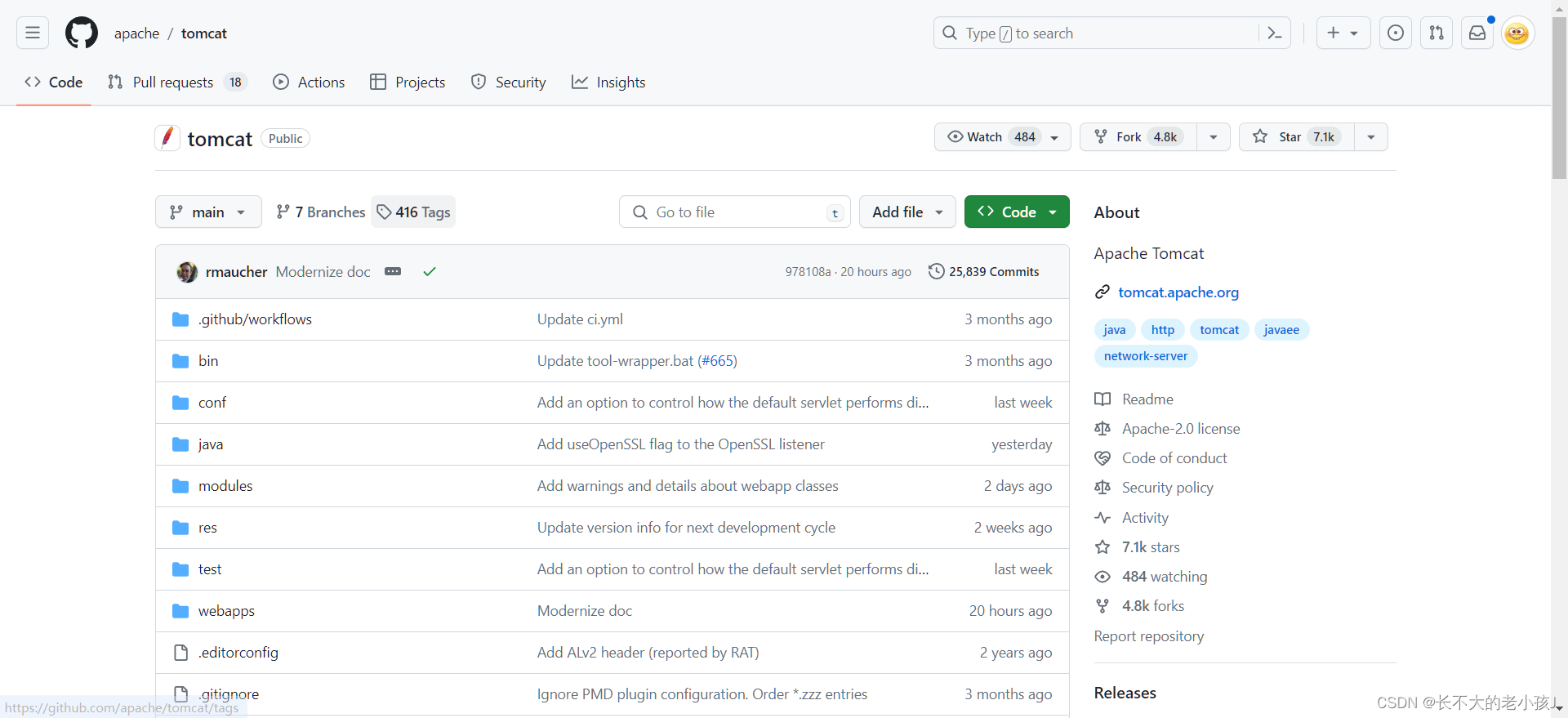
Task: Switch to the Pull requests tab
Action: [x=176, y=83]
